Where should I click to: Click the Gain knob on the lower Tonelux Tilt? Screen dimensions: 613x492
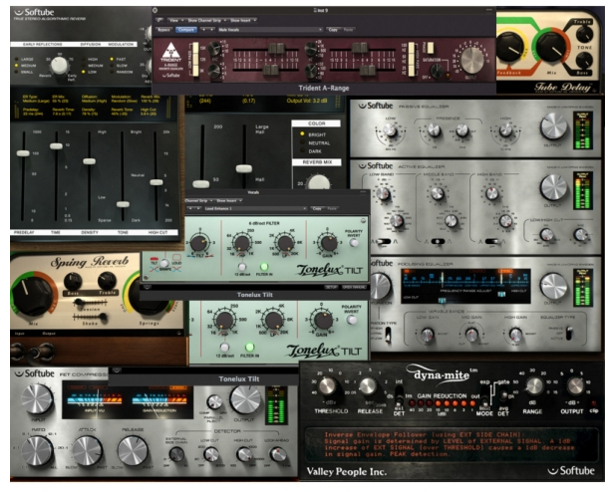(323, 320)
